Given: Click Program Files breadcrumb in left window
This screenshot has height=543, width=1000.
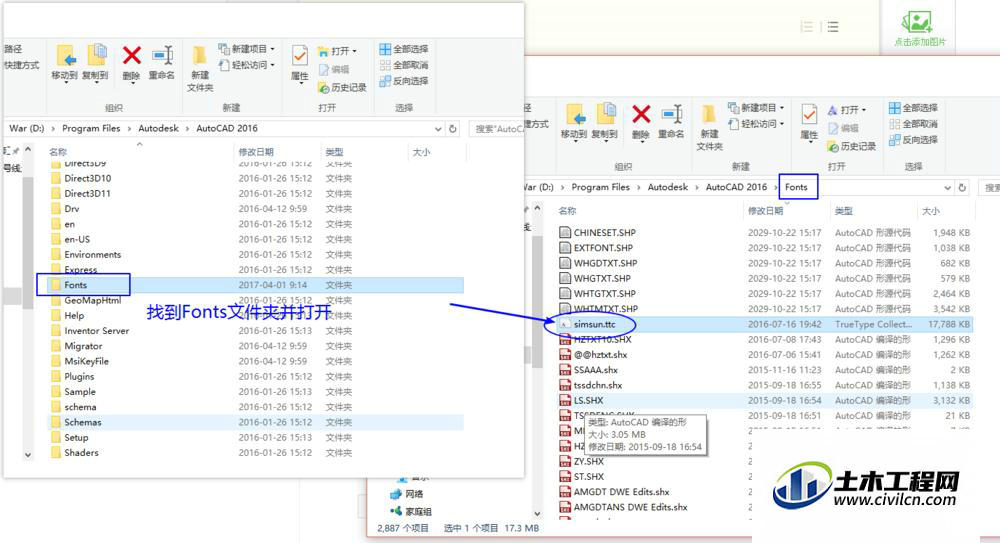Looking at the screenshot, I should 91,128.
